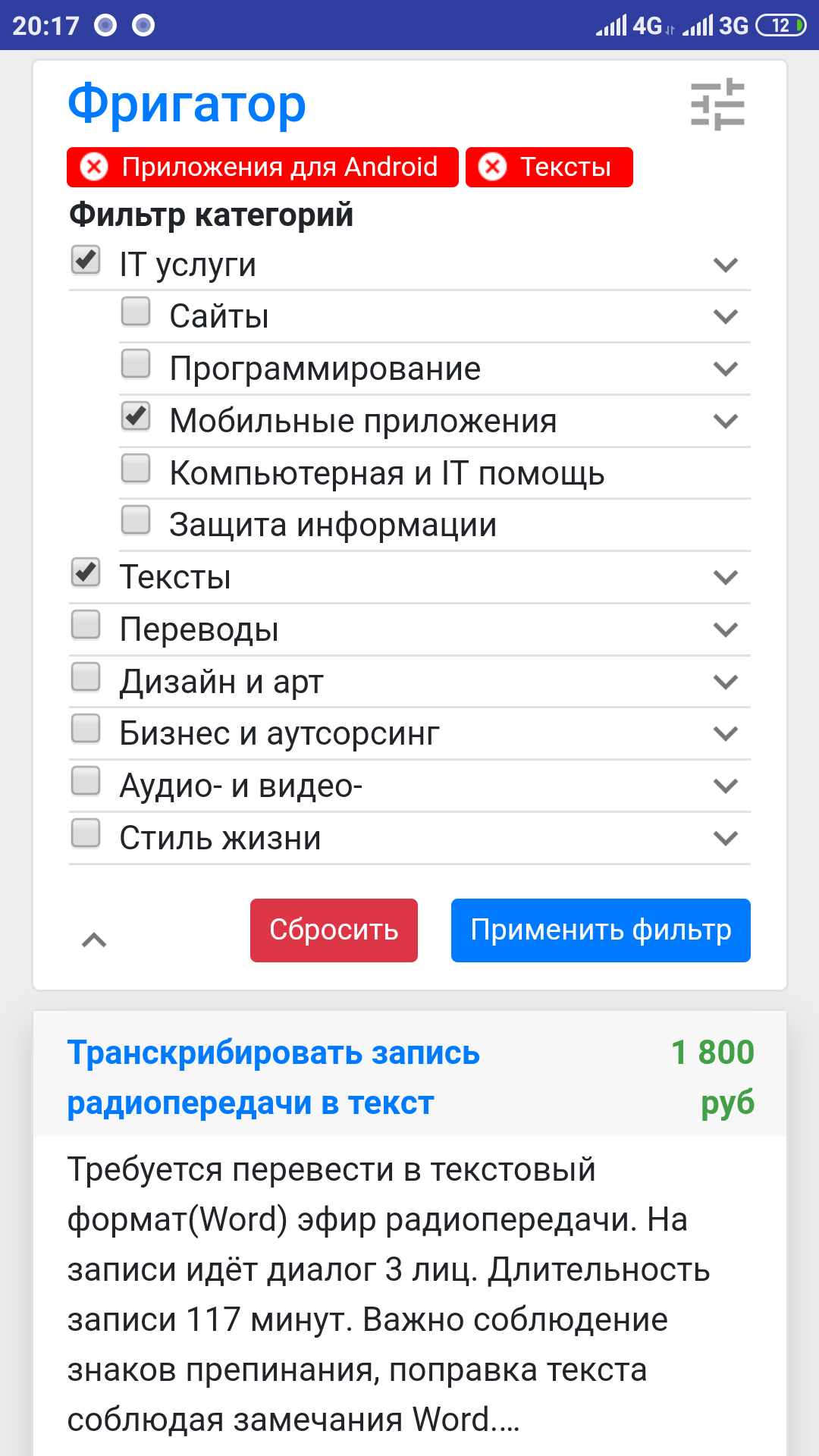819x1456 pixels.
Task: Expand the Программирование subcategory chevron
Action: coord(726,369)
